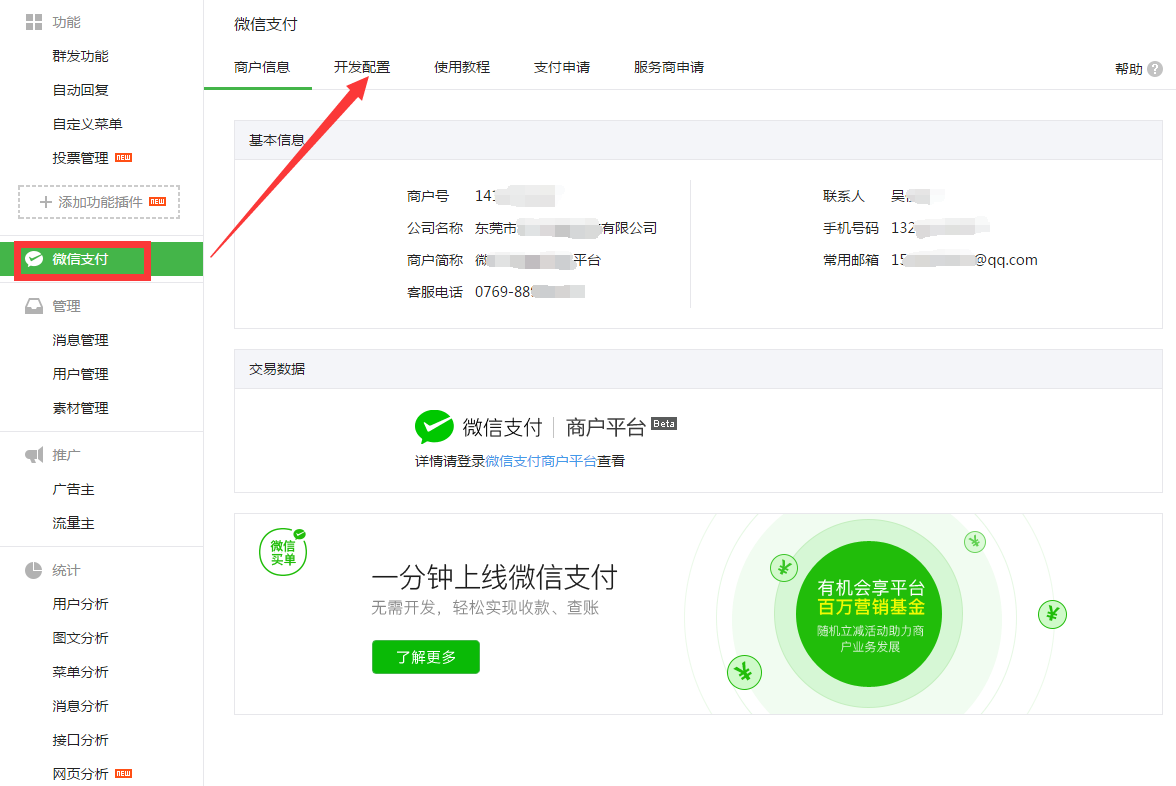Viewport: 1176px width, 786px height.
Task: Click the 联系人 label
Action: click(844, 196)
